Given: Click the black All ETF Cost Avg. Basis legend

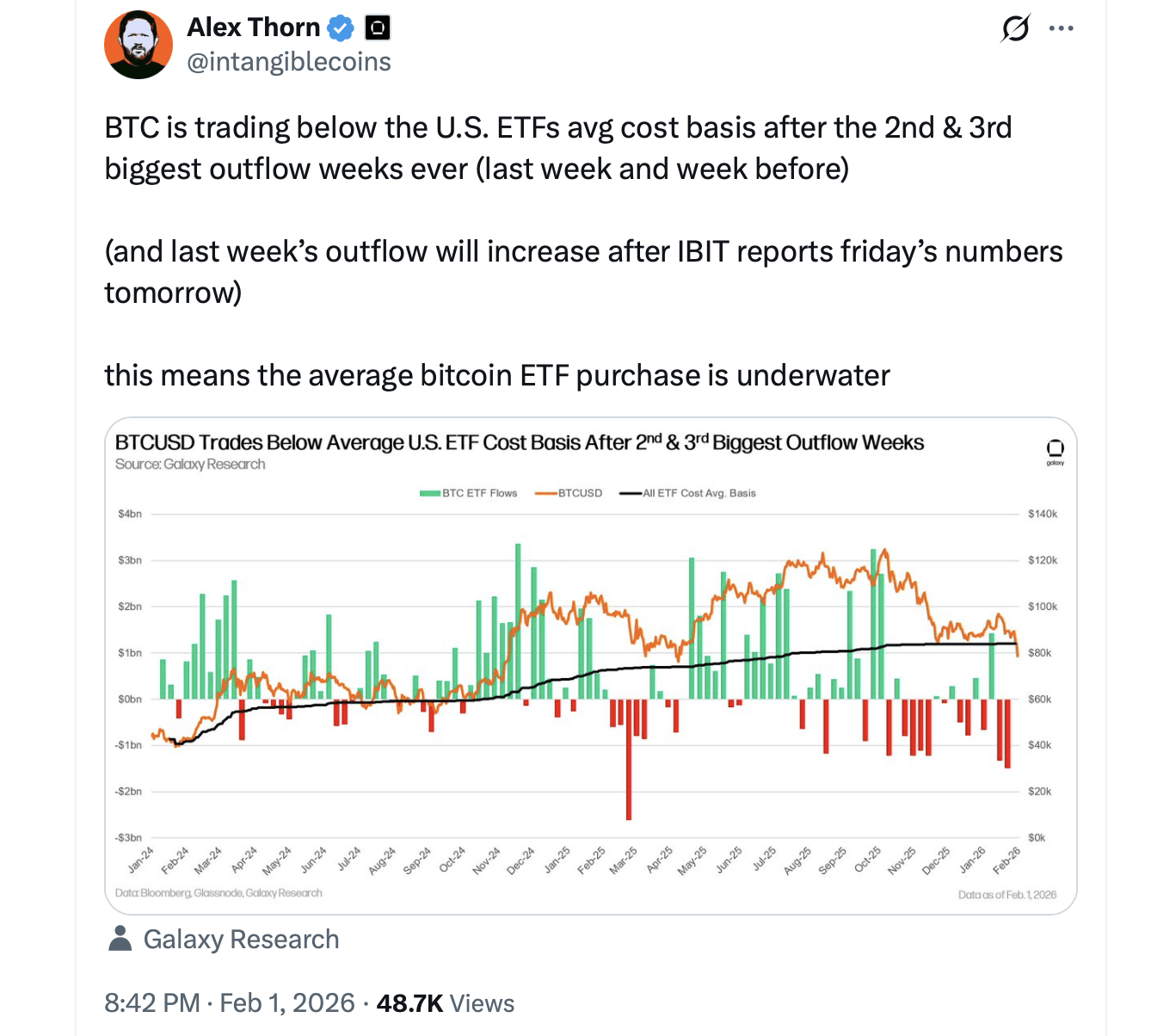Looking at the screenshot, I should tap(687, 493).
